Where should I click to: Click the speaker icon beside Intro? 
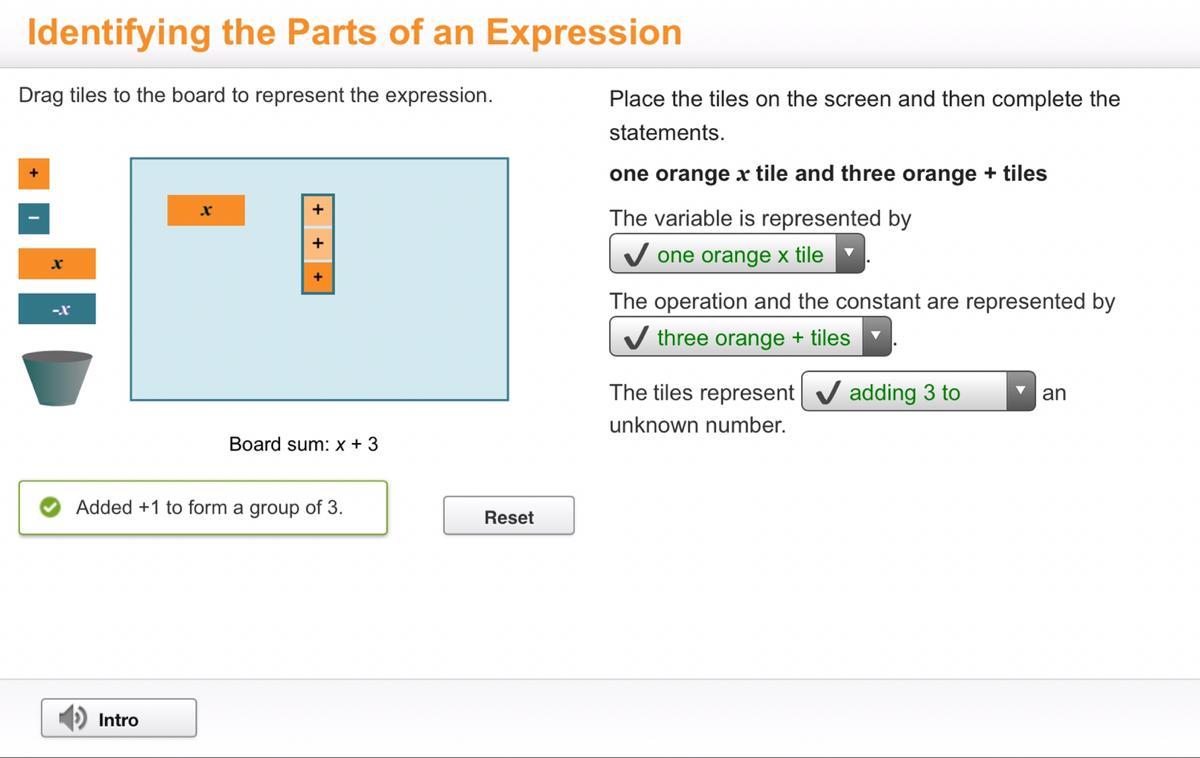point(72,718)
